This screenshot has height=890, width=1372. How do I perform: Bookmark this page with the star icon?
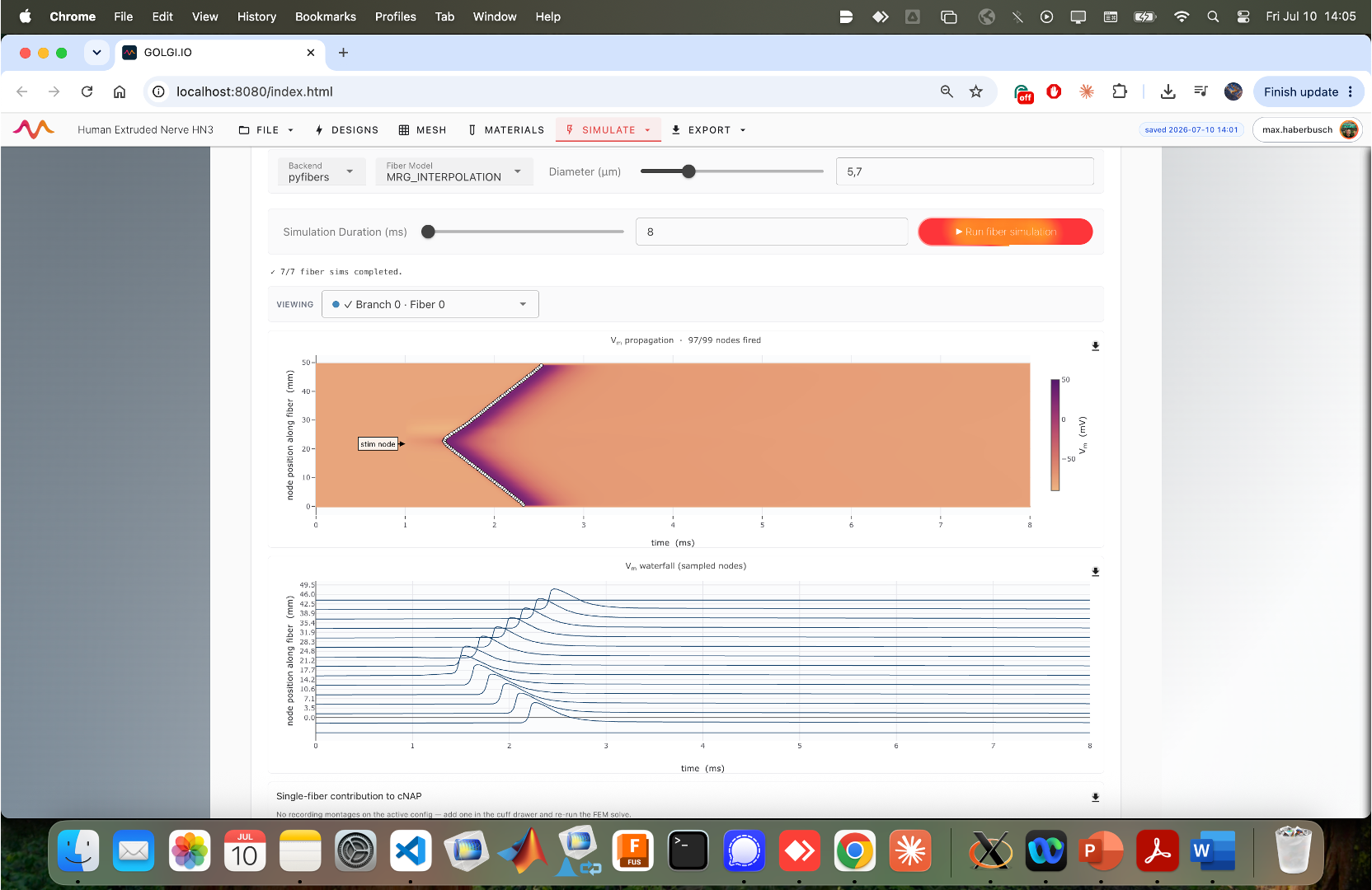[x=976, y=91]
